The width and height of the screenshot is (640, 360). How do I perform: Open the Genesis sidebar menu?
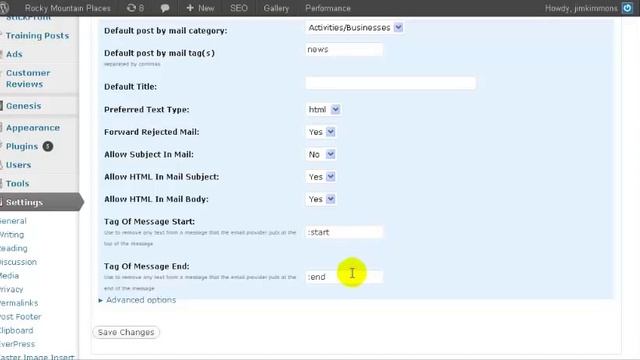pos(23,106)
